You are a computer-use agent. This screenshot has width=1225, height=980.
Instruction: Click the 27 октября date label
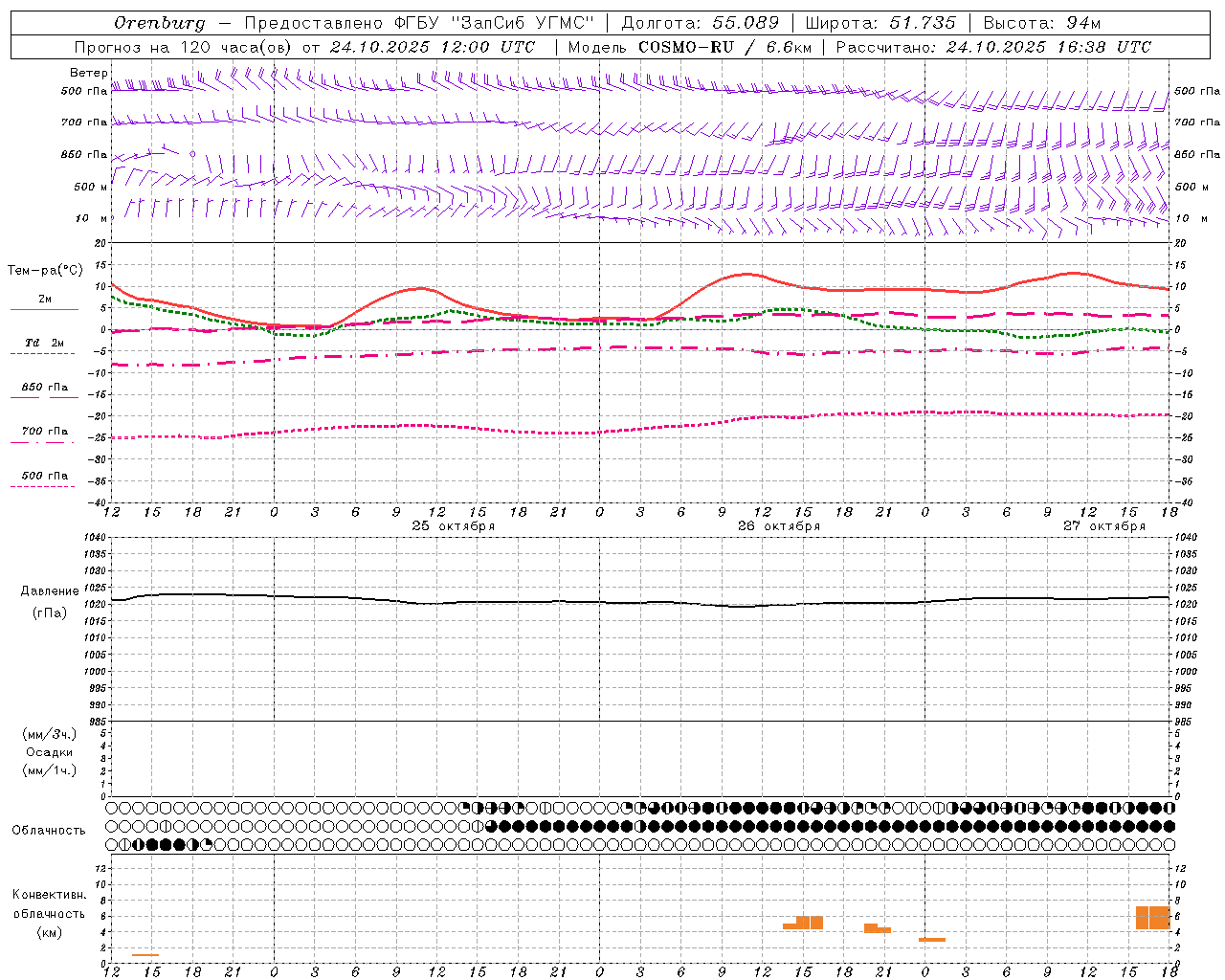coord(1104,526)
